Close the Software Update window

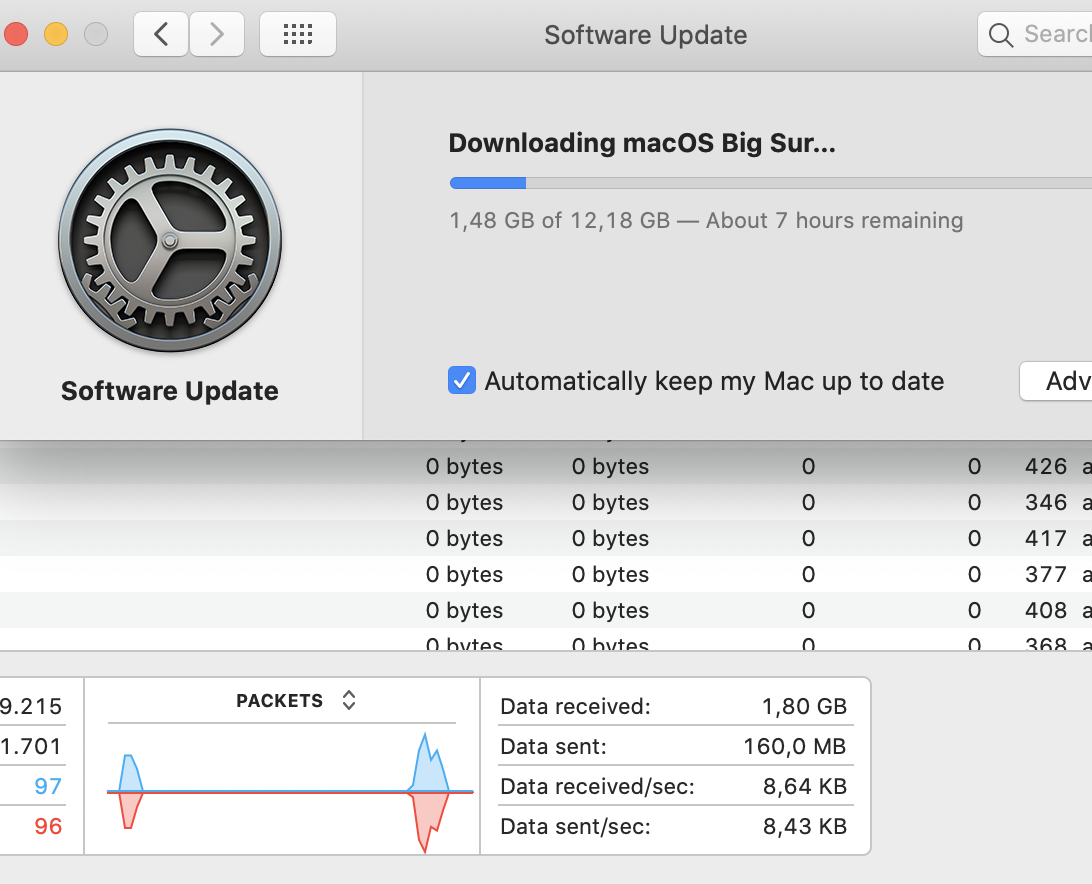15,34
